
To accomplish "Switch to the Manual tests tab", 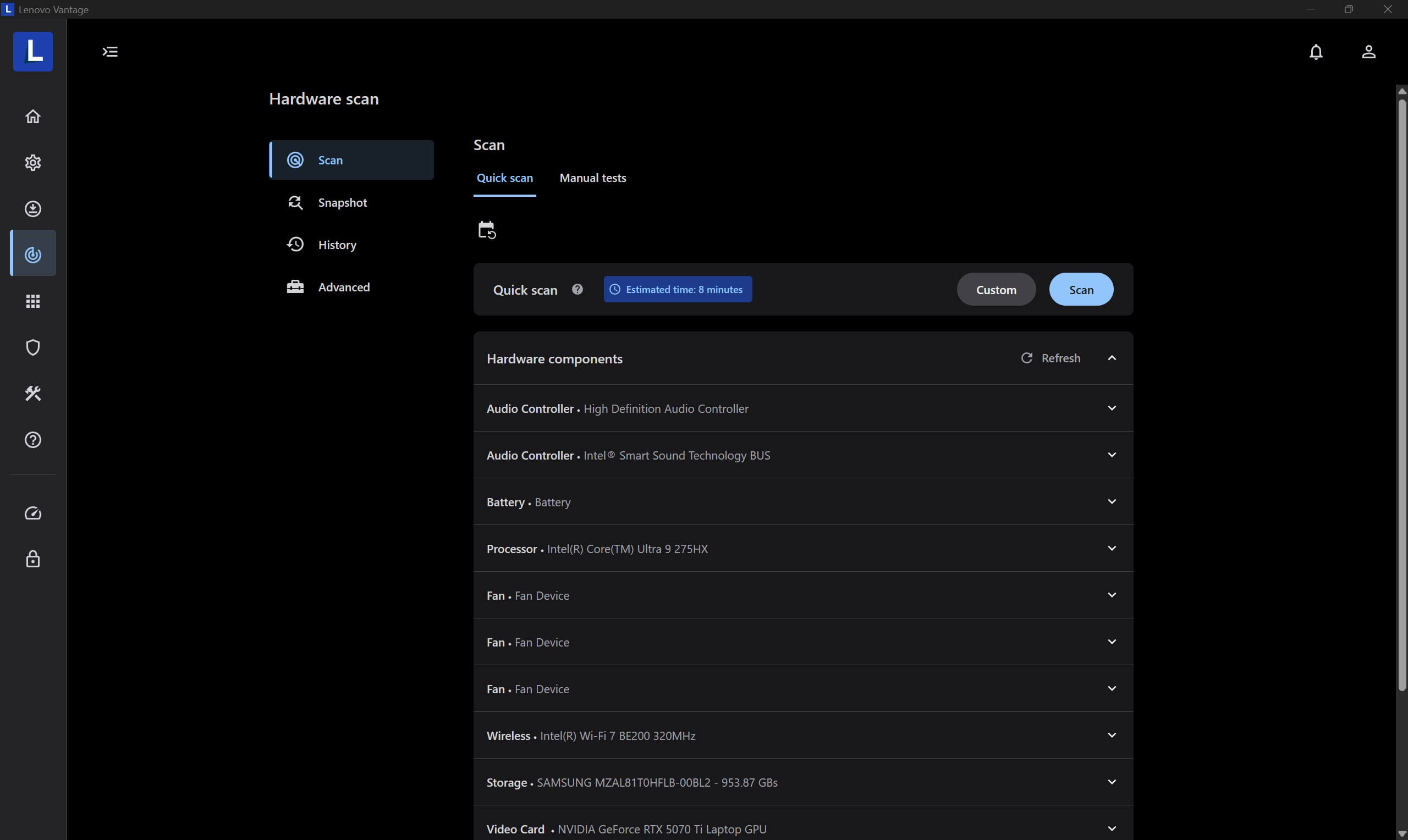I will tap(592, 178).
